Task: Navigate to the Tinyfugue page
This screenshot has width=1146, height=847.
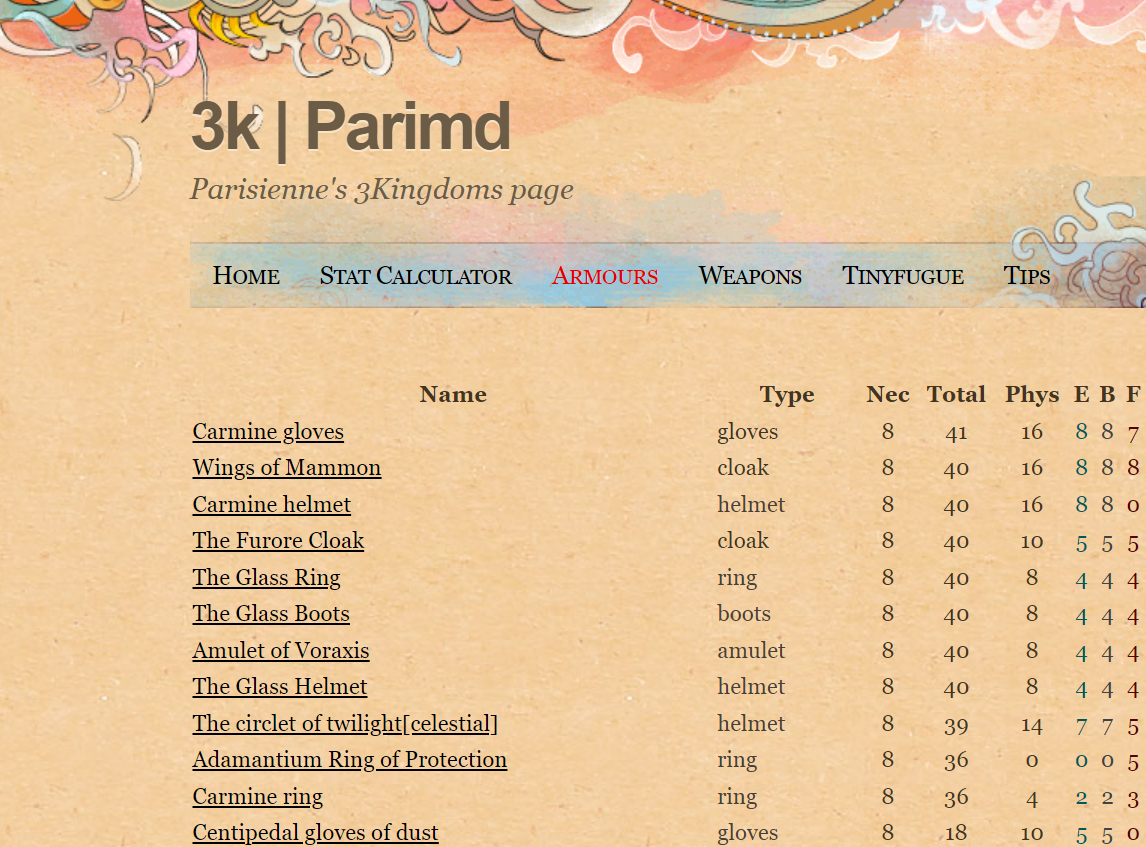Action: pyautogui.click(x=902, y=276)
